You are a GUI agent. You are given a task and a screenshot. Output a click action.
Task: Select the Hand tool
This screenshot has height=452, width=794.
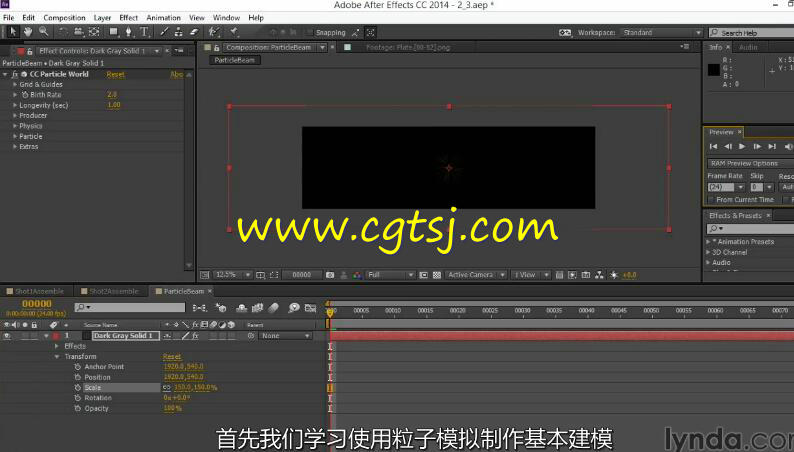(x=28, y=32)
